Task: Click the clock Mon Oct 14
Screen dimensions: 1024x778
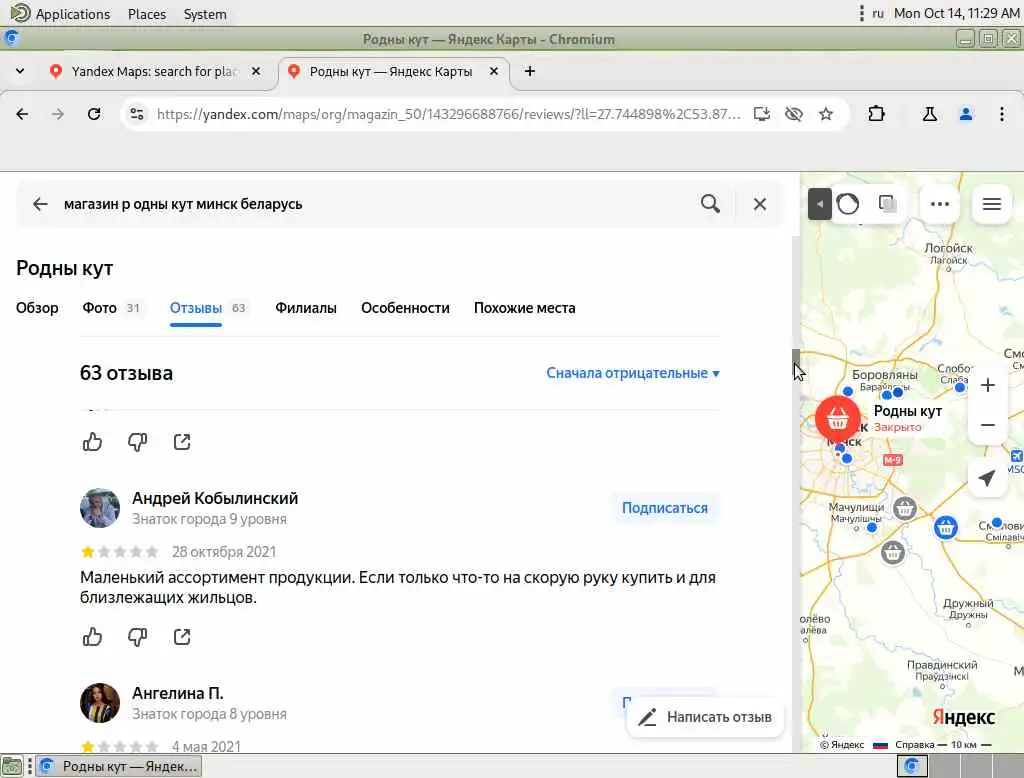Action: [x=956, y=13]
